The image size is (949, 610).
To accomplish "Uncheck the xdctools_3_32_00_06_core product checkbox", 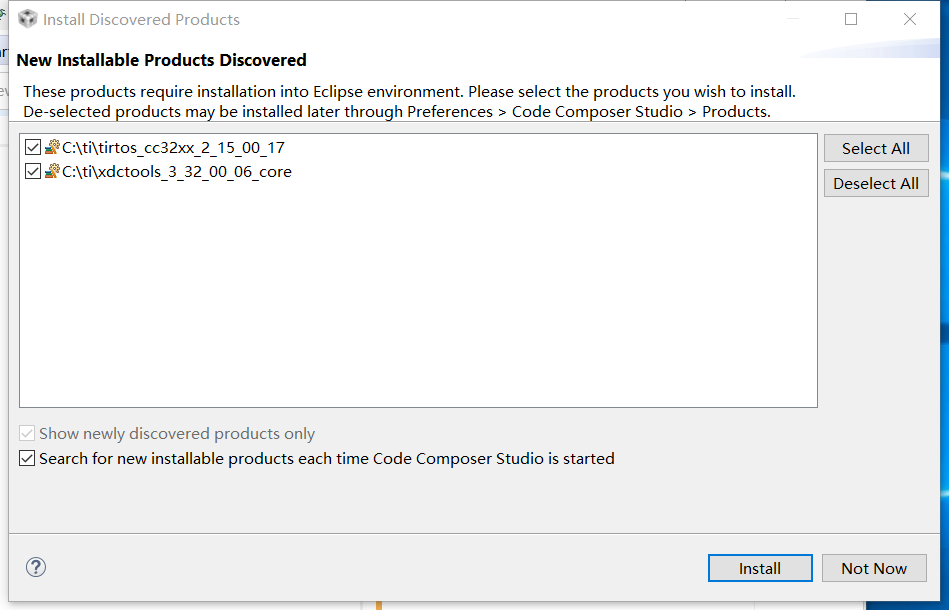I will pyautogui.click(x=33, y=171).
